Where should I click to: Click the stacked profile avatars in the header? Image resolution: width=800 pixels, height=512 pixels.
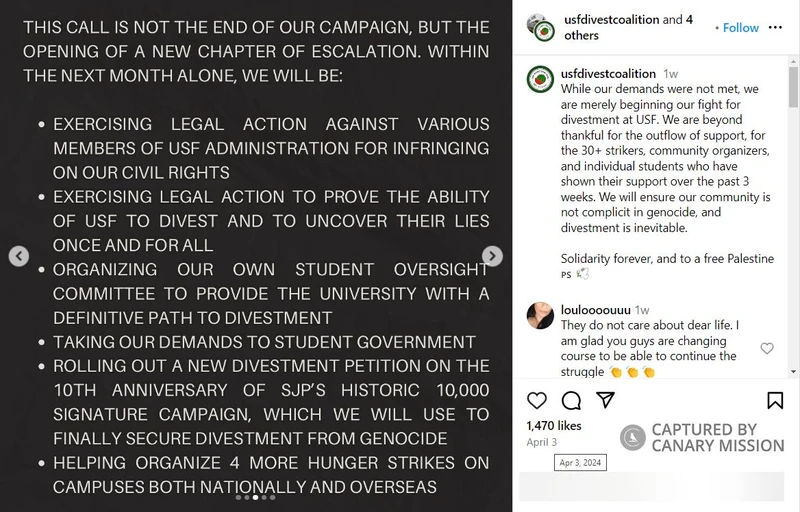(539, 27)
